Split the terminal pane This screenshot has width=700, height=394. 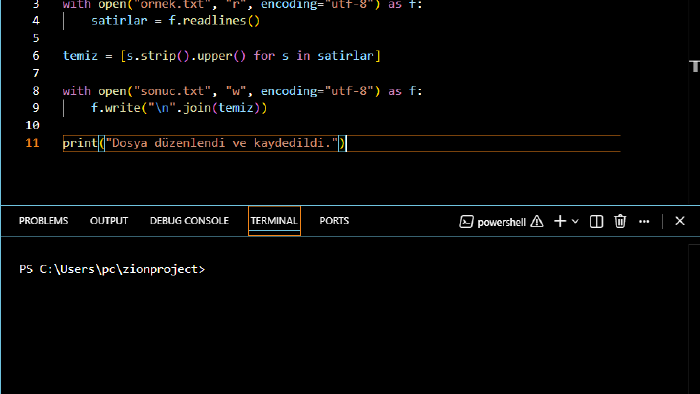pyautogui.click(x=596, y=221)
